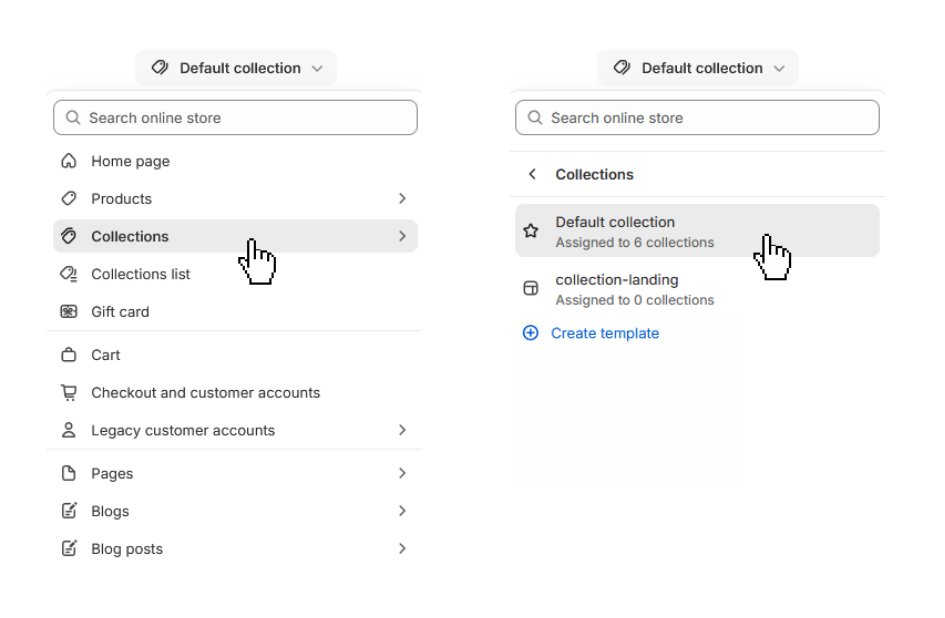This screenshot has height=618, width=945.
Task: Click the magnifier icon in the search bar
Action: [72, 117]
